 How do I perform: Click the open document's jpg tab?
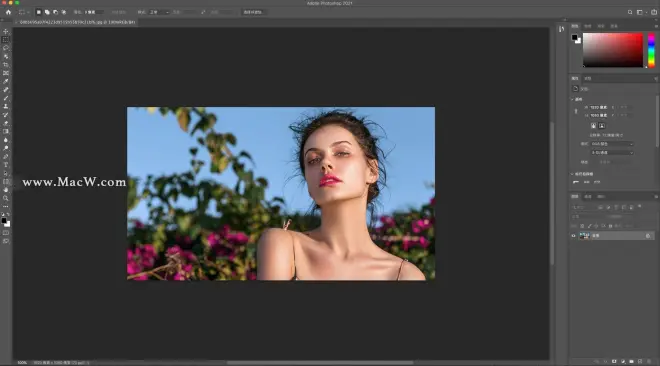point(77,22)
